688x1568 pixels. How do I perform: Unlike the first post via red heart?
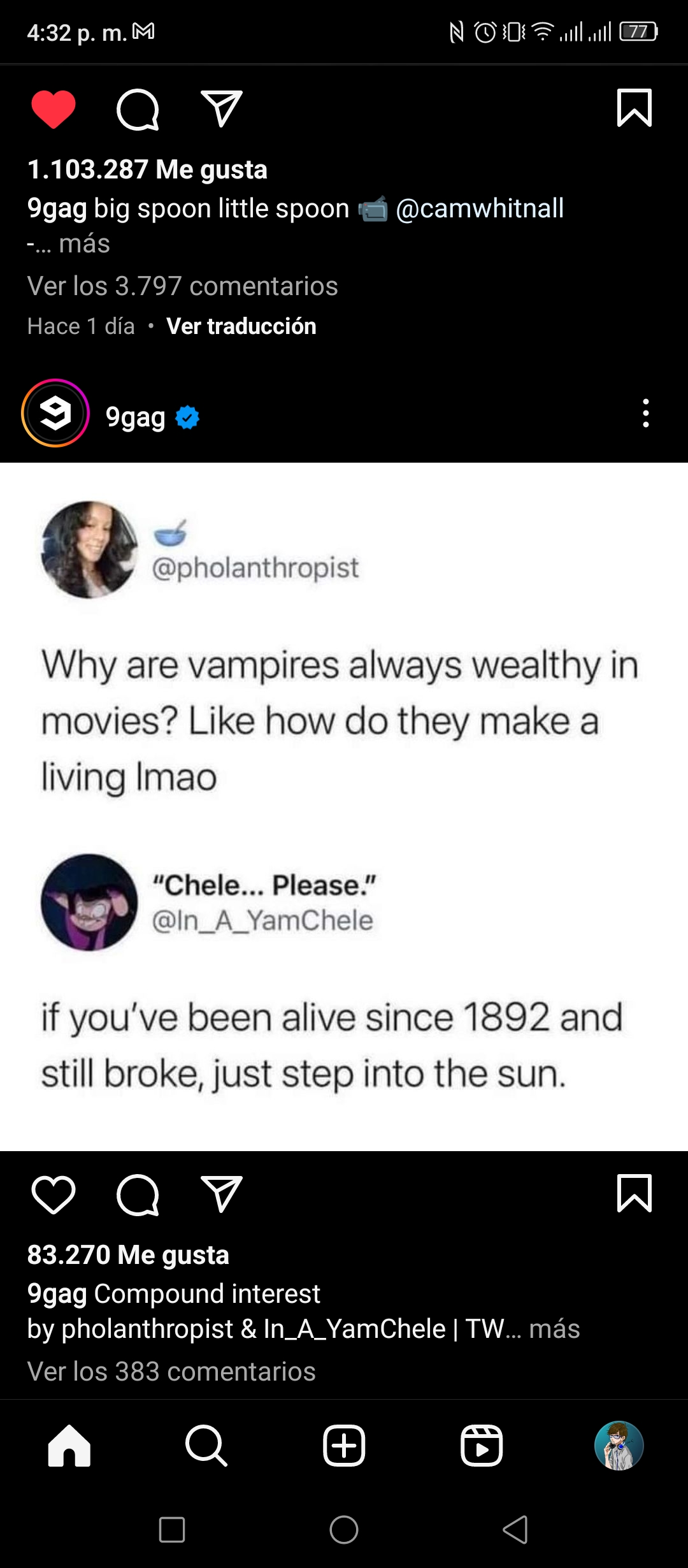coord(54,109)
